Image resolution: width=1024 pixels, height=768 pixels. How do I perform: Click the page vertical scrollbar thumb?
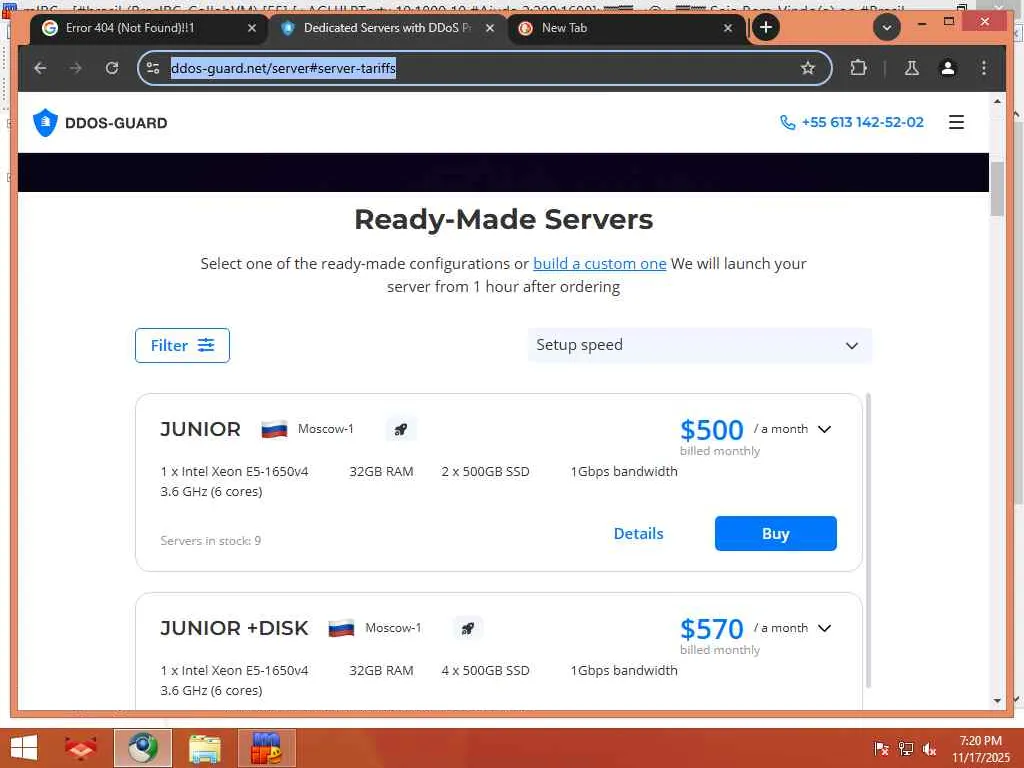[997, 188]
